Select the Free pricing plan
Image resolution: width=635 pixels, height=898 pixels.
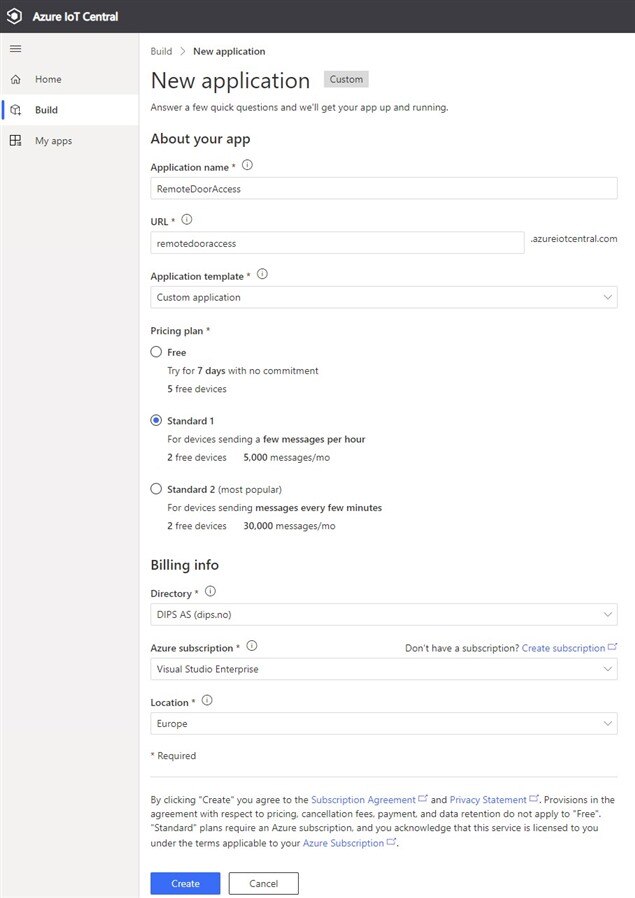pos(156,352)
